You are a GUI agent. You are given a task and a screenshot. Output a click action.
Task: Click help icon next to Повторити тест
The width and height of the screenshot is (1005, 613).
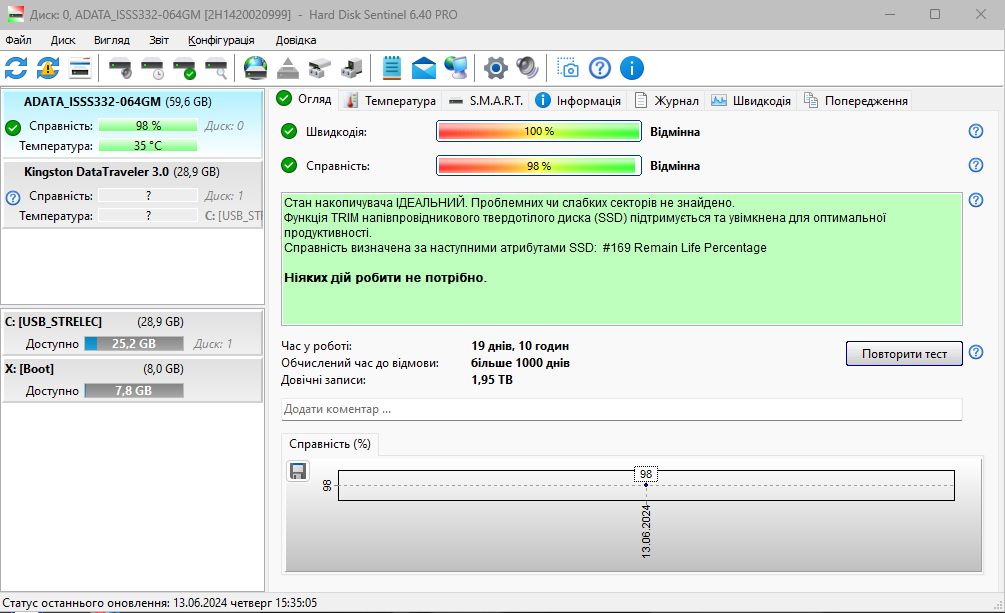(976, 352)
